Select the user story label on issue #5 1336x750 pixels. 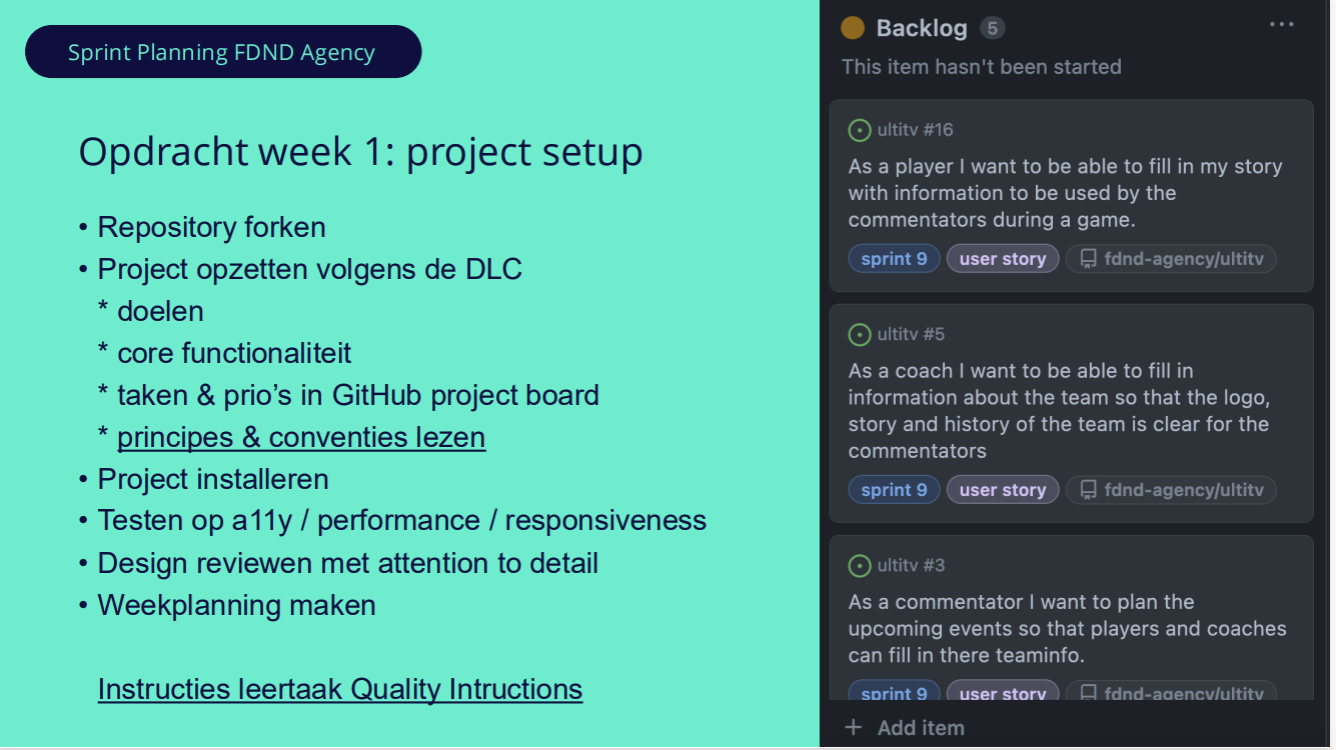coord(1003,490)
